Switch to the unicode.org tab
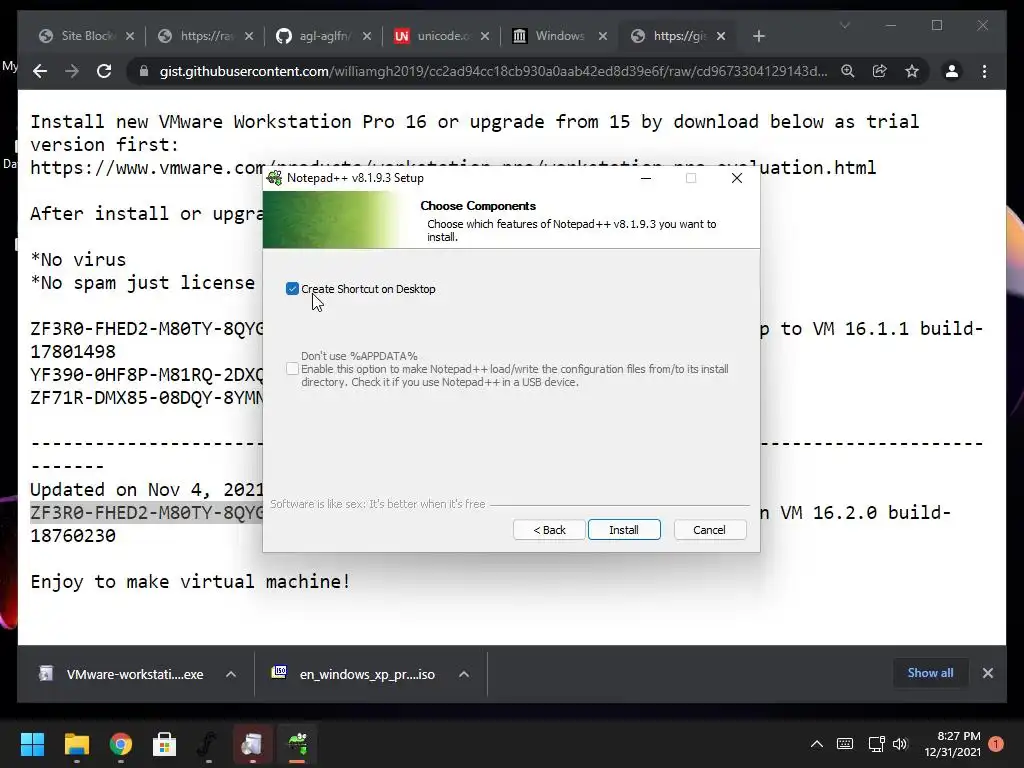The image size is (1024, 768). (441, 36)
